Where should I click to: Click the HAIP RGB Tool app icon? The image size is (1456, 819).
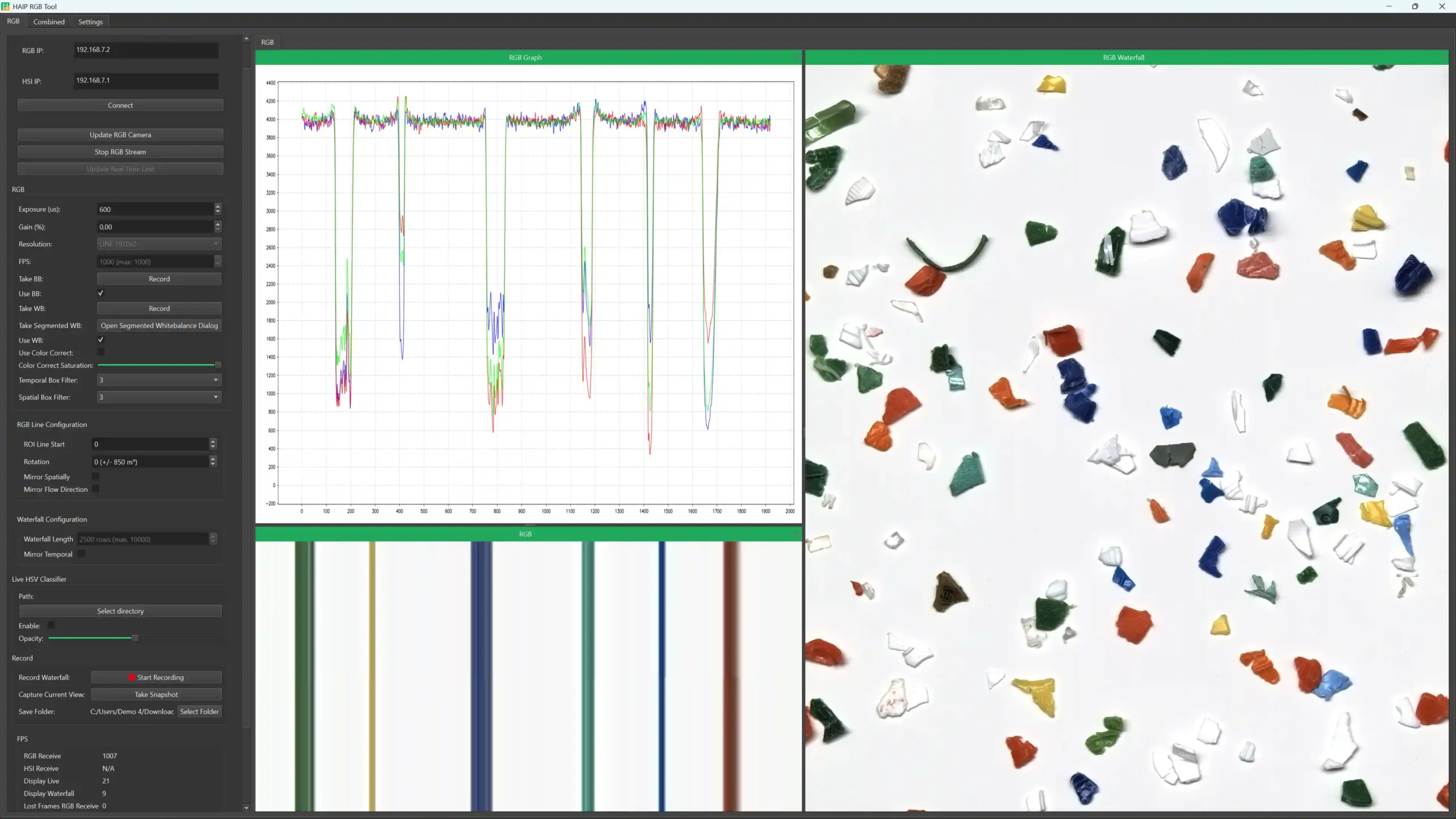tap(6, 6)
